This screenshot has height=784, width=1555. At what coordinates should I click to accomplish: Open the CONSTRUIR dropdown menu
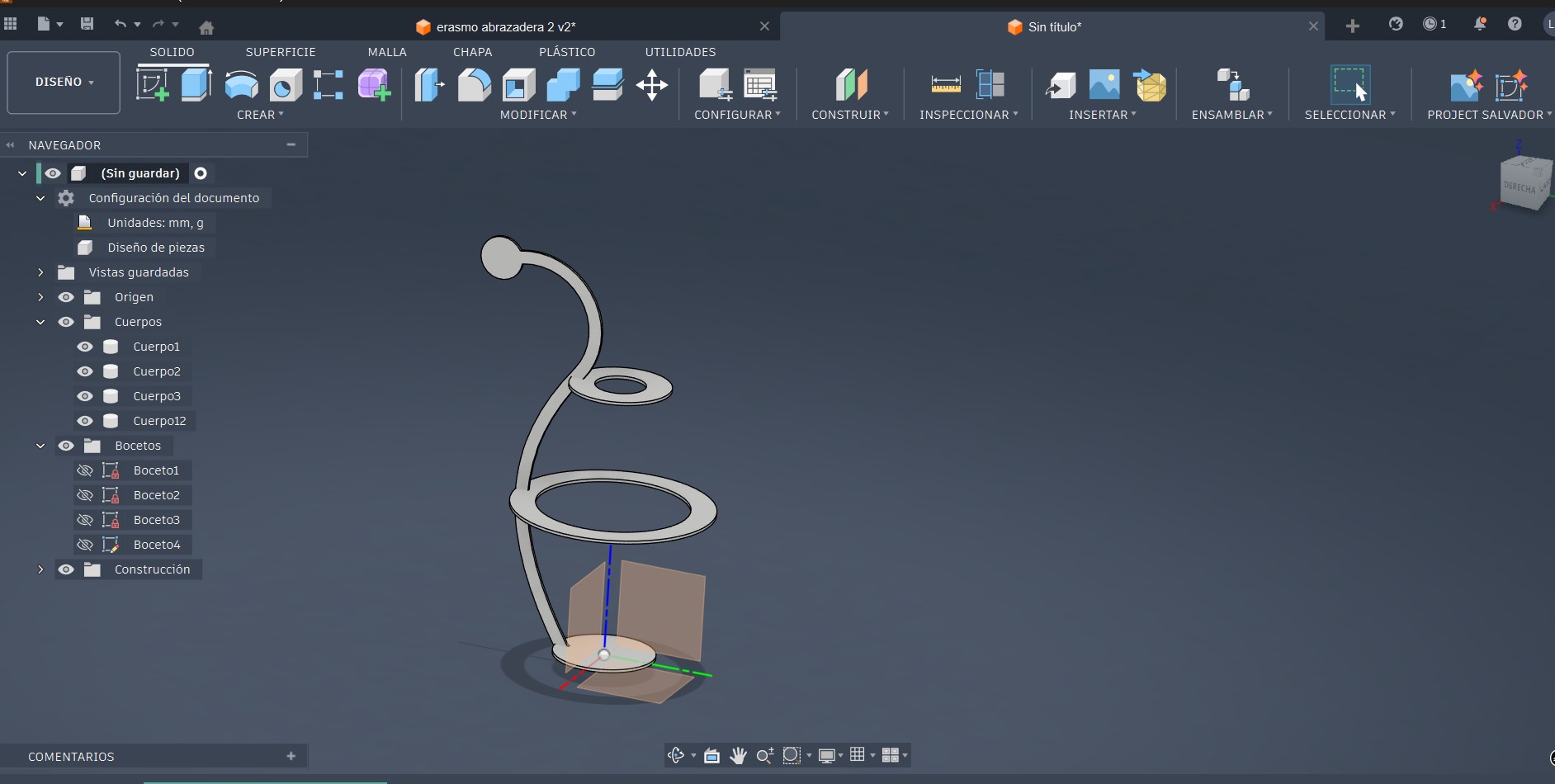click(x=850, y=115)
